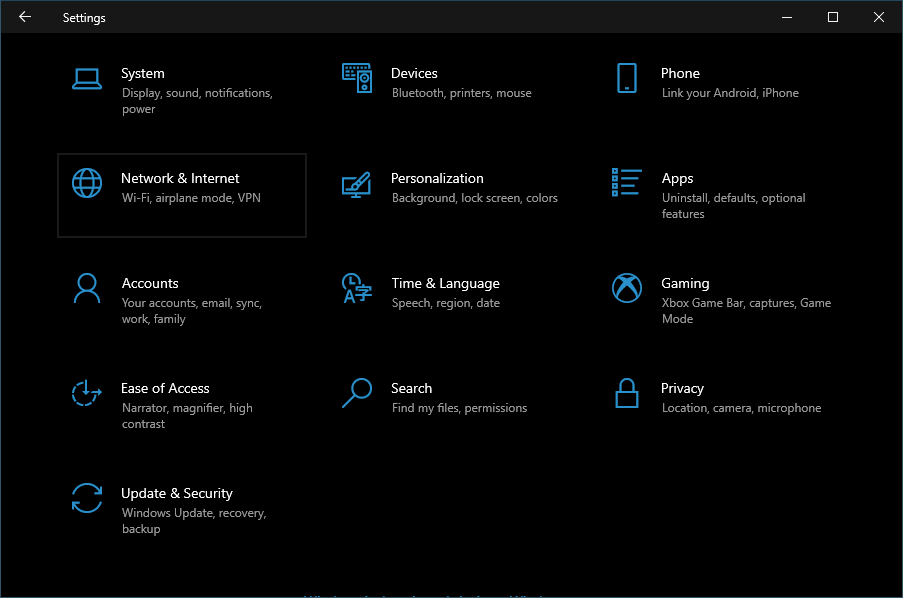Click the laptop icon for System
Screen dimensions: 903x598
click(x=87, y=78)
